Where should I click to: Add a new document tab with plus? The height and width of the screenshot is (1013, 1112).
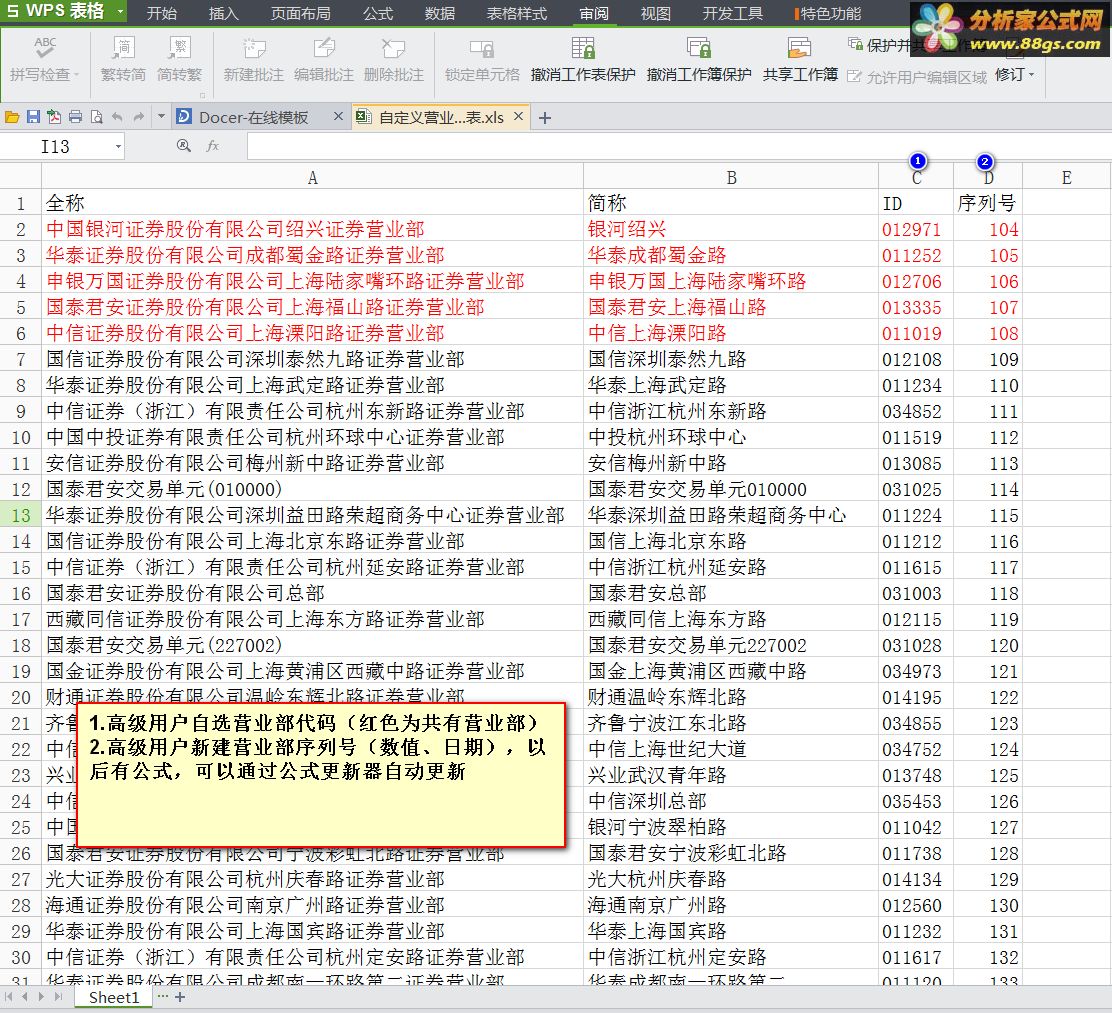(x=545, y=118)
